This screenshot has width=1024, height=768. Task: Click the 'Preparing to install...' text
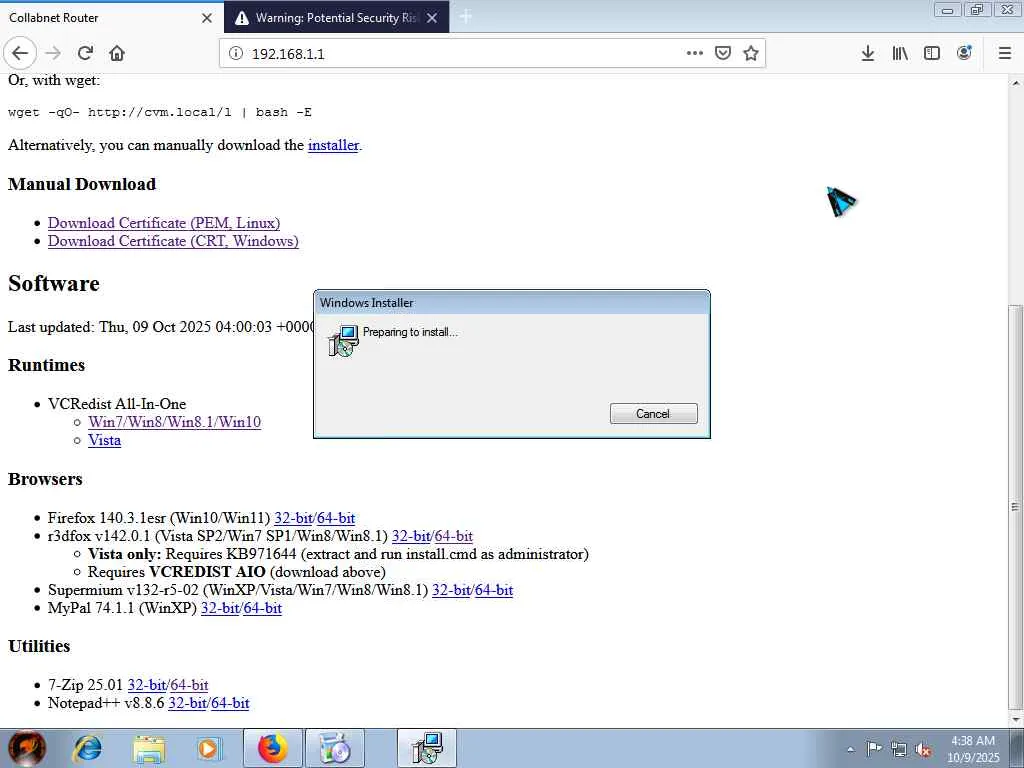coord(410,332)
